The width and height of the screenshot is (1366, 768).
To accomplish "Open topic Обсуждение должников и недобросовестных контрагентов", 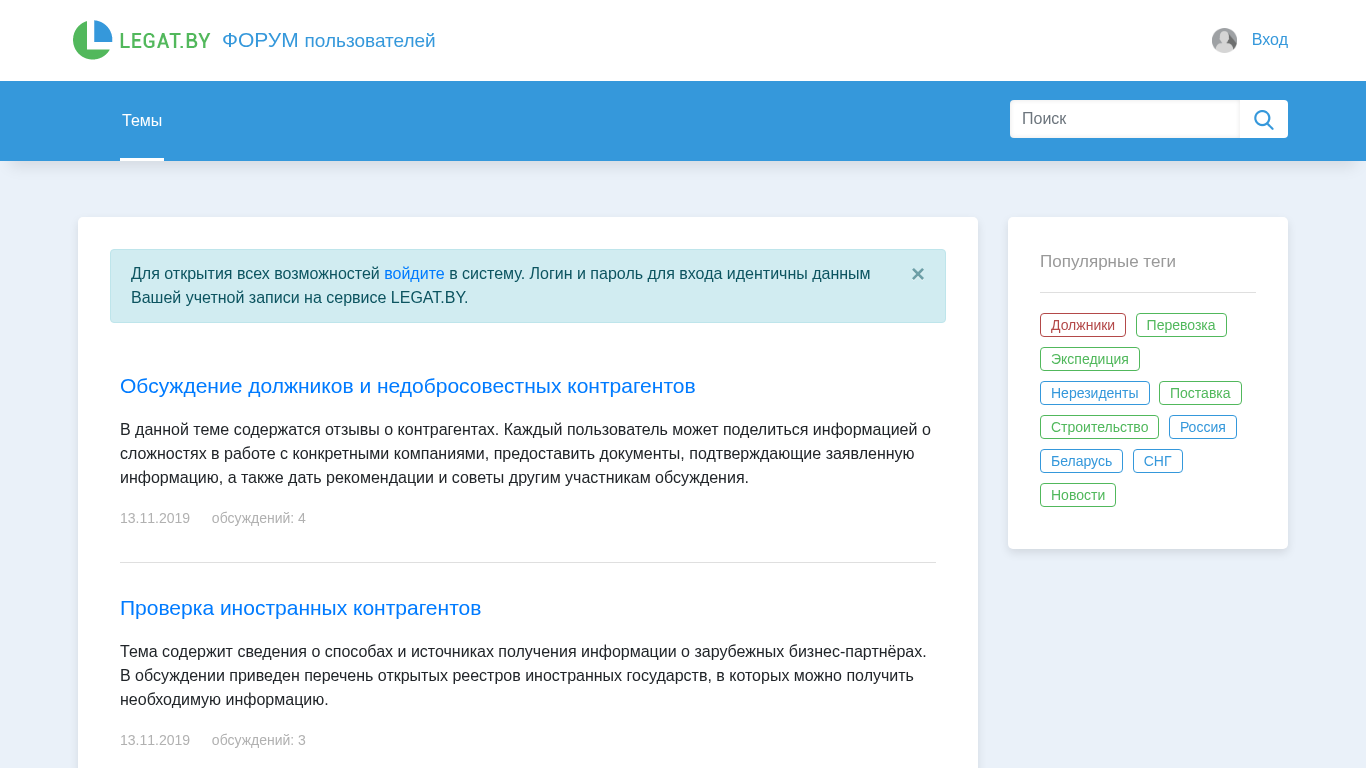I will click(x=407, y=386).
